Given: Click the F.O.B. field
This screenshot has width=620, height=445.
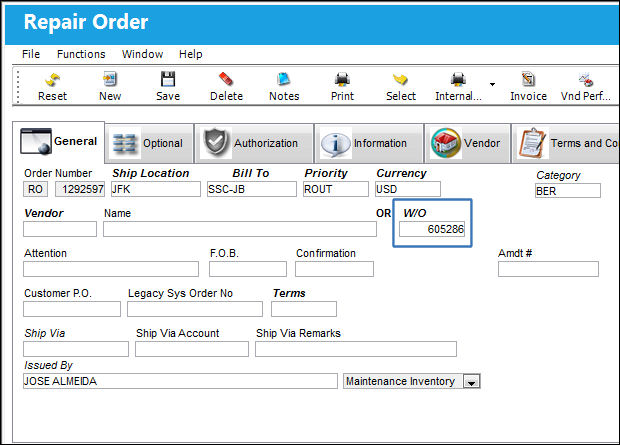Looking at the screenshot, I should click(x=248, y=269).
